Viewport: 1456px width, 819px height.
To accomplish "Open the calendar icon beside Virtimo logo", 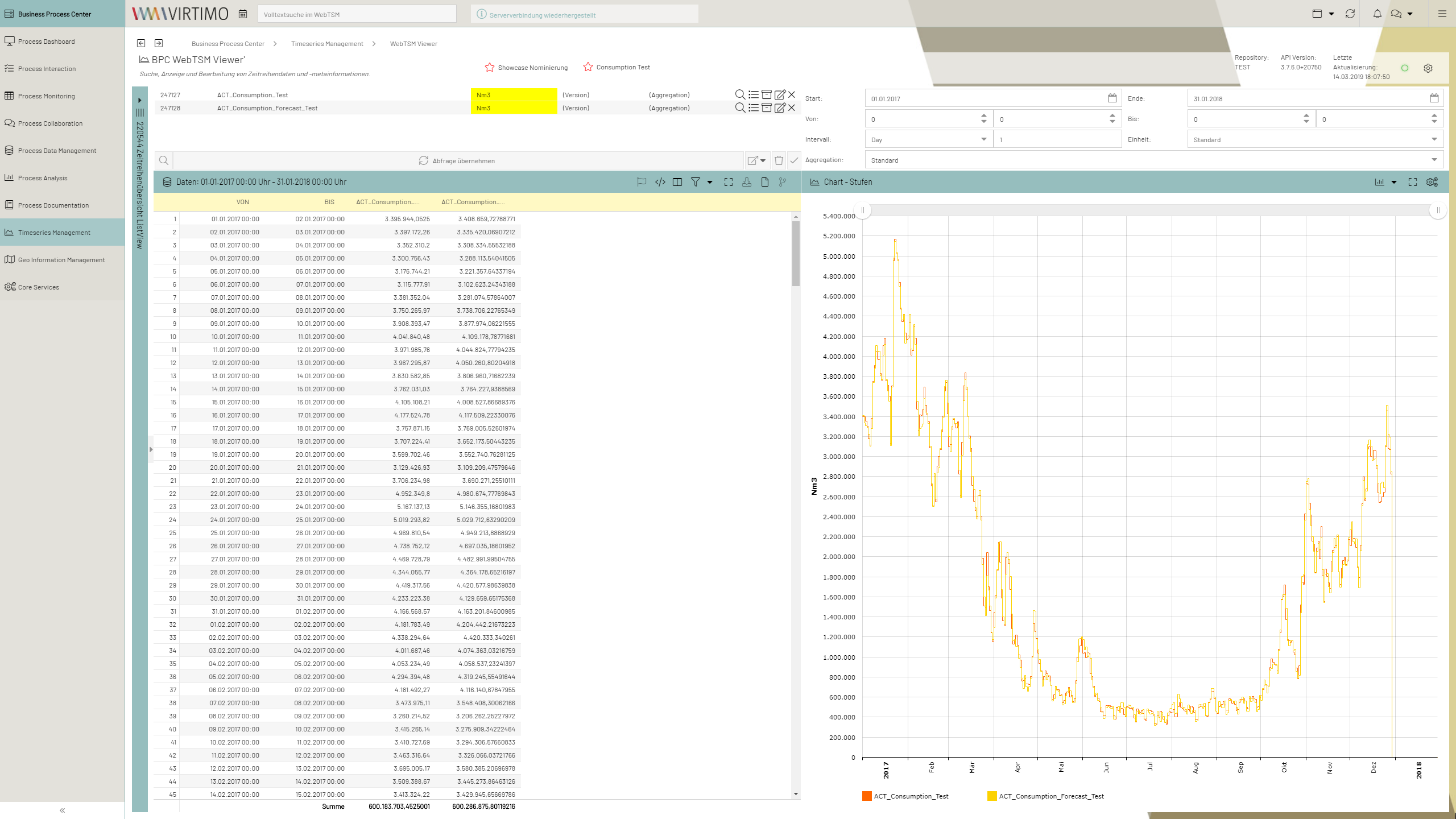I will pyautogui.click(x=243, y=14).
